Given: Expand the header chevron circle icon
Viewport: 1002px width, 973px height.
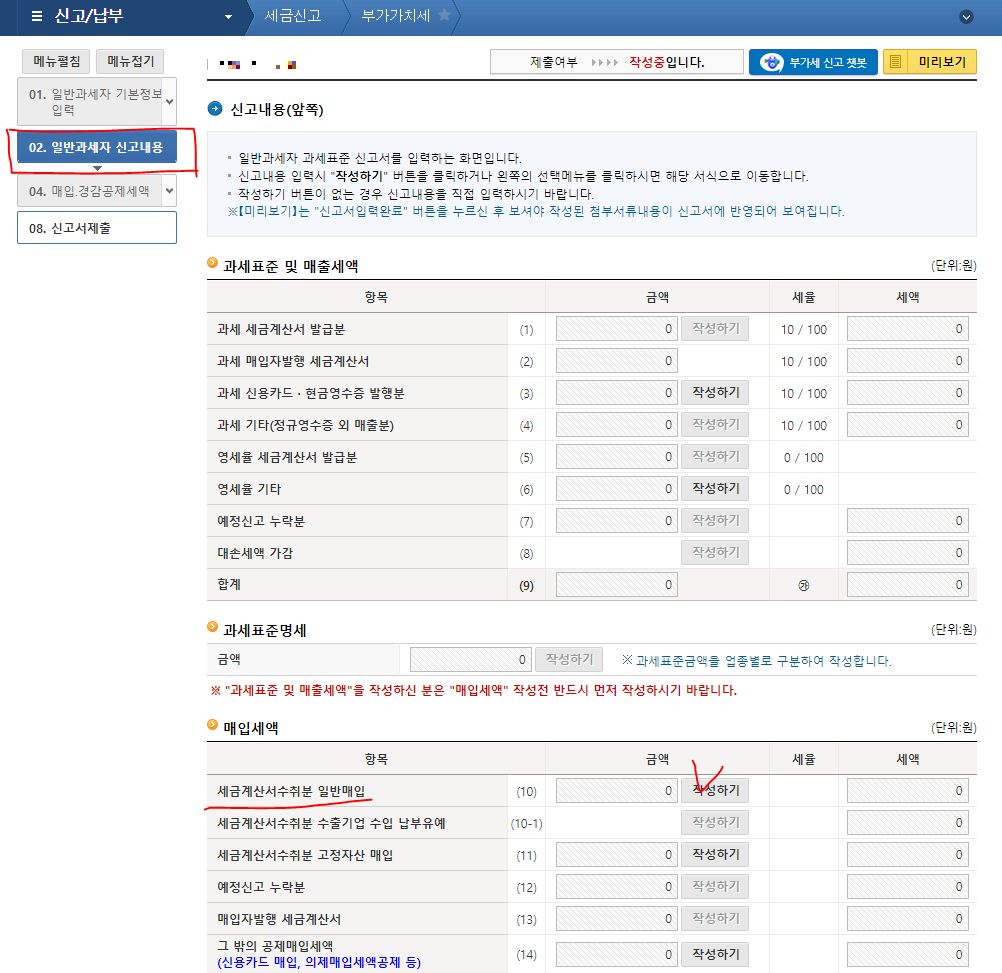Looking at the screenshot, I should (966, 17).
